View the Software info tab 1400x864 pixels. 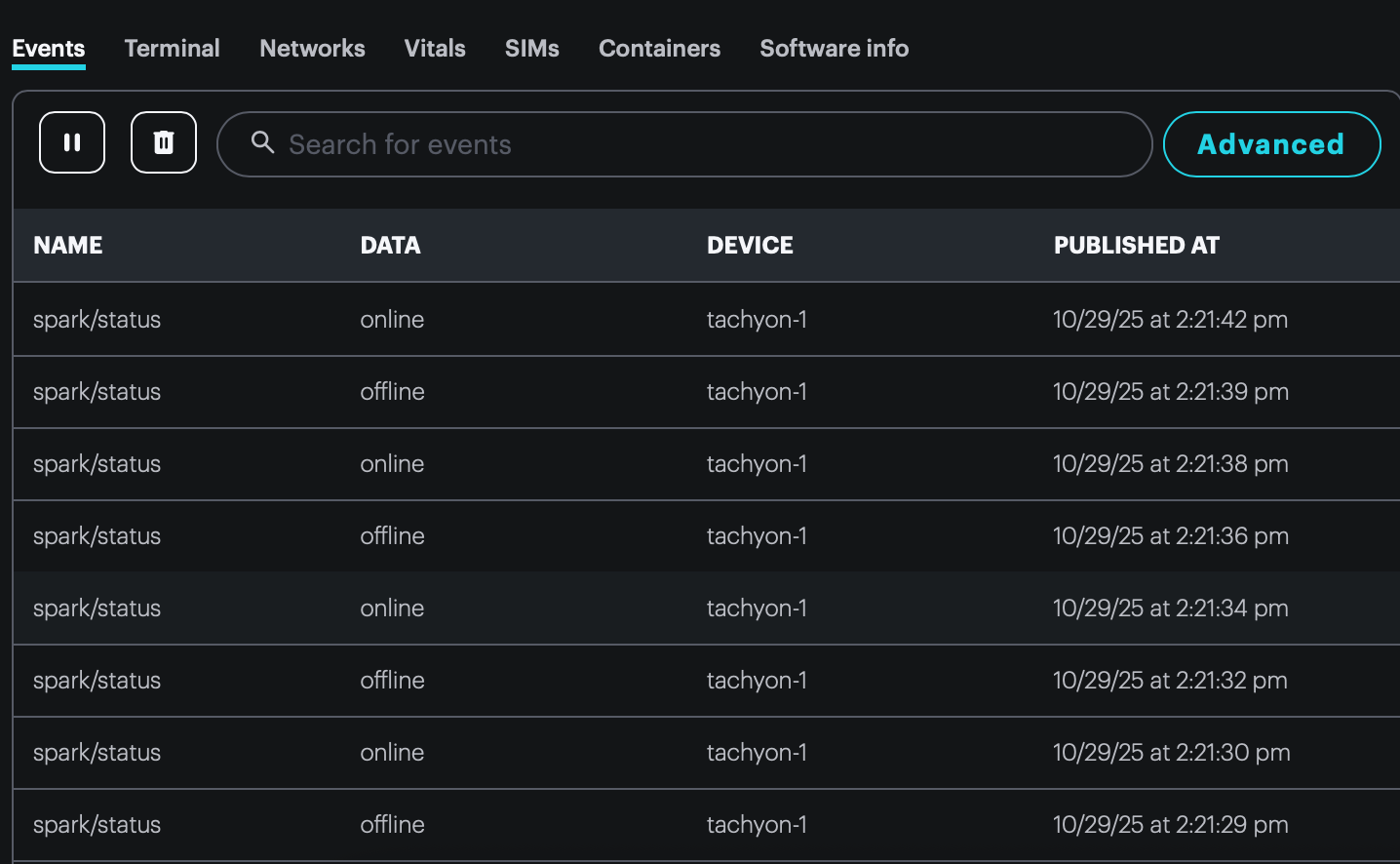(x=834, y=49)
